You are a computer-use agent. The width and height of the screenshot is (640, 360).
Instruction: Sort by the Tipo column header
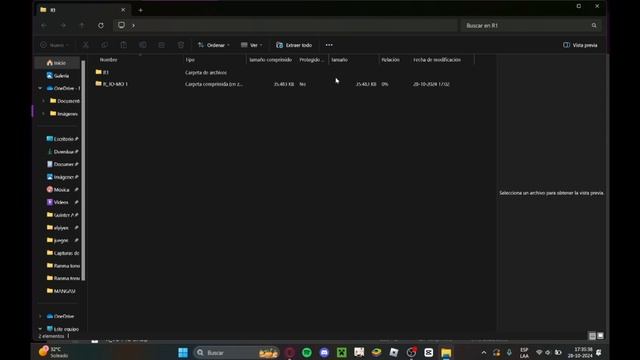pos(190,60)
